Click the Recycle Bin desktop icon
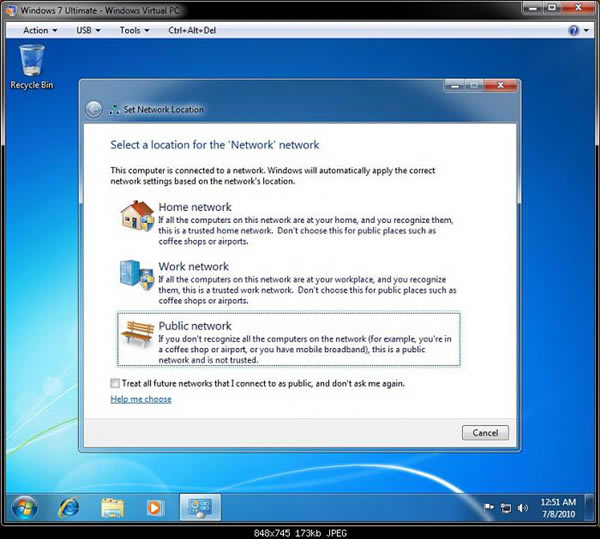 pyautogui.click(x=31, y=65)
